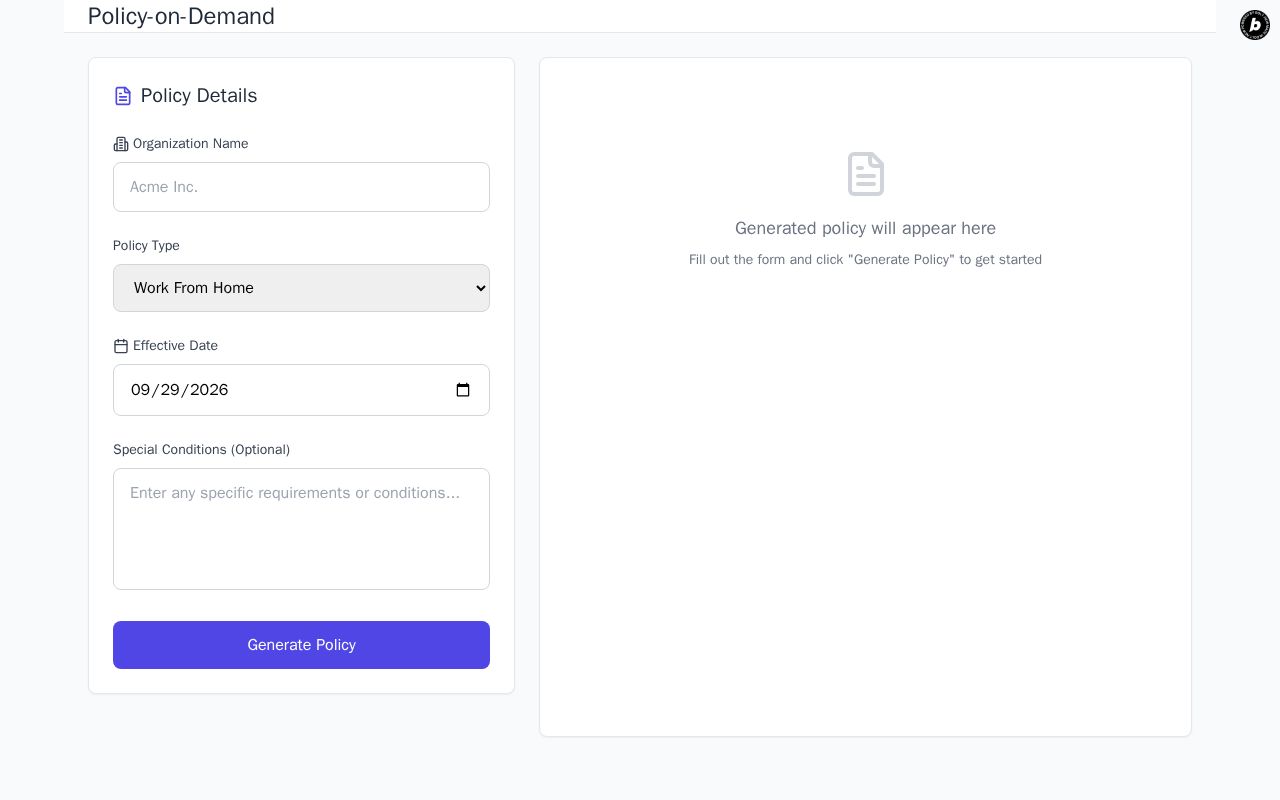This screenshot has height=800, width=1280.
Task: Click the Generate Policy button
Action: coord(301,645)
